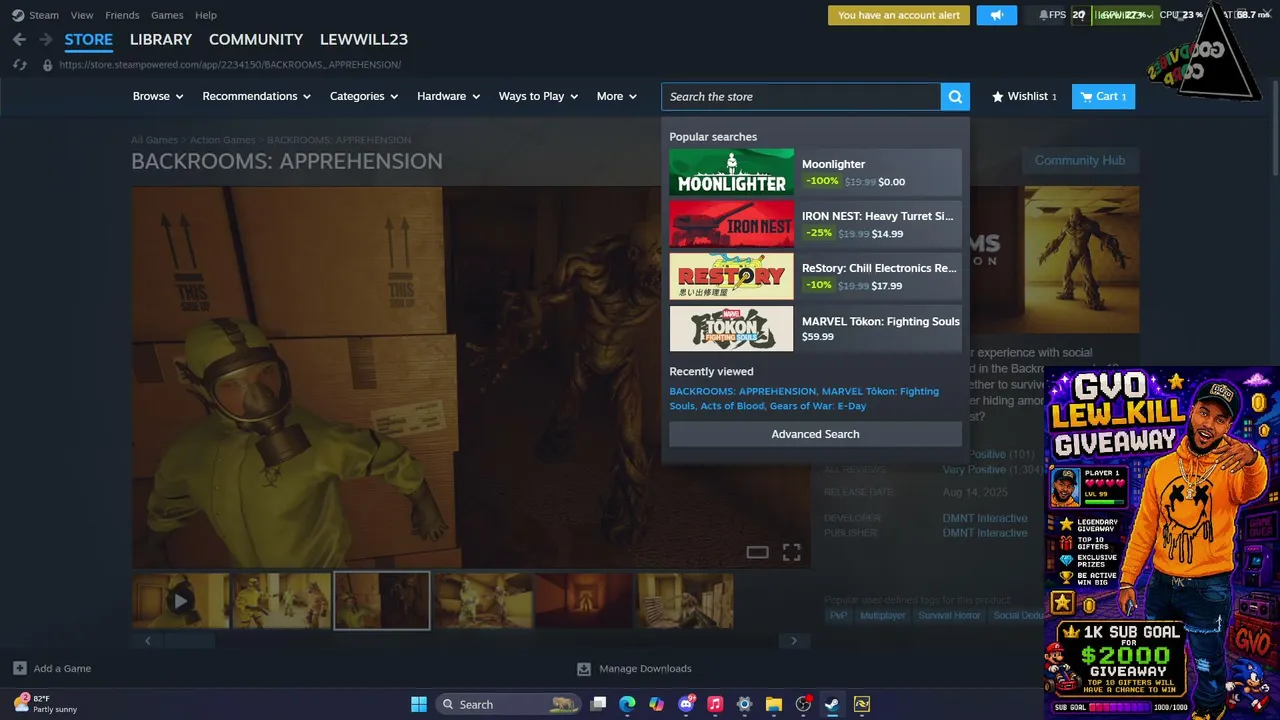The width and height of the screenshot is (1280, 720).
Task: Move the thumbnail strip back with left arrow
Action: click(x=148, y=641)
